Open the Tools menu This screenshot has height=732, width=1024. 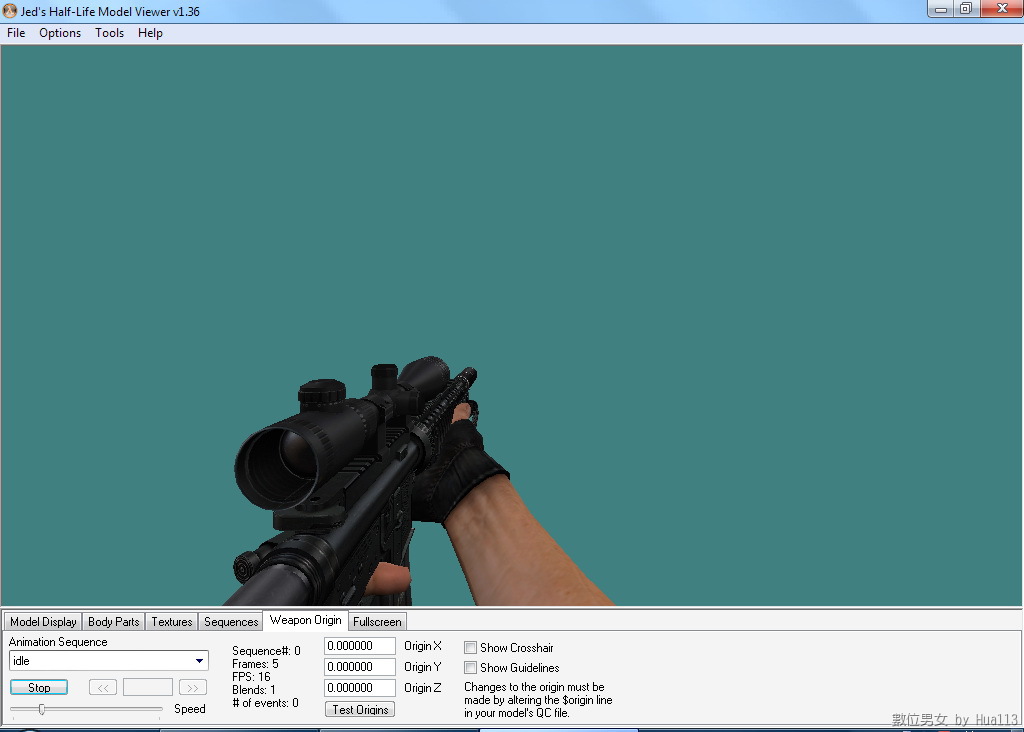109,33
